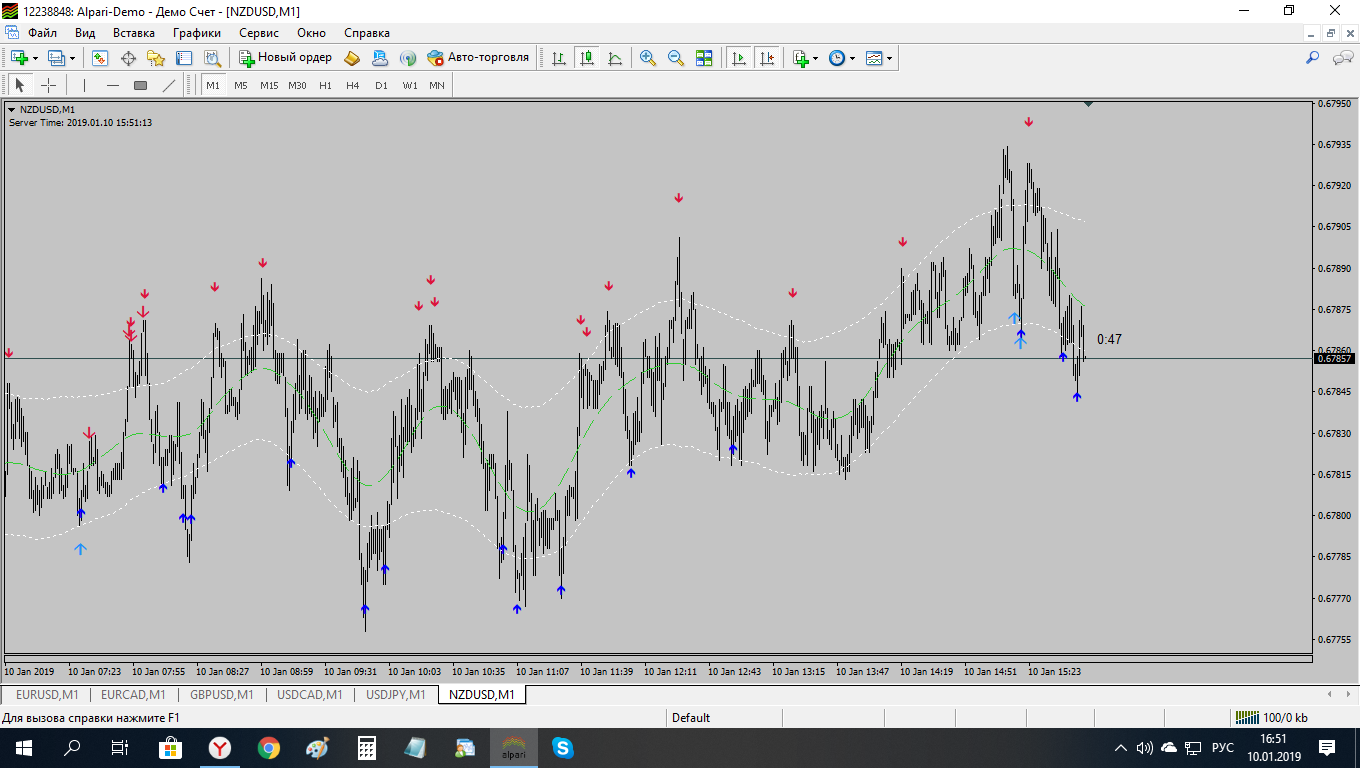Open the alpari MetaTrader taskbar icon
The image size is (1360, 768).
[x=514, y=747]
